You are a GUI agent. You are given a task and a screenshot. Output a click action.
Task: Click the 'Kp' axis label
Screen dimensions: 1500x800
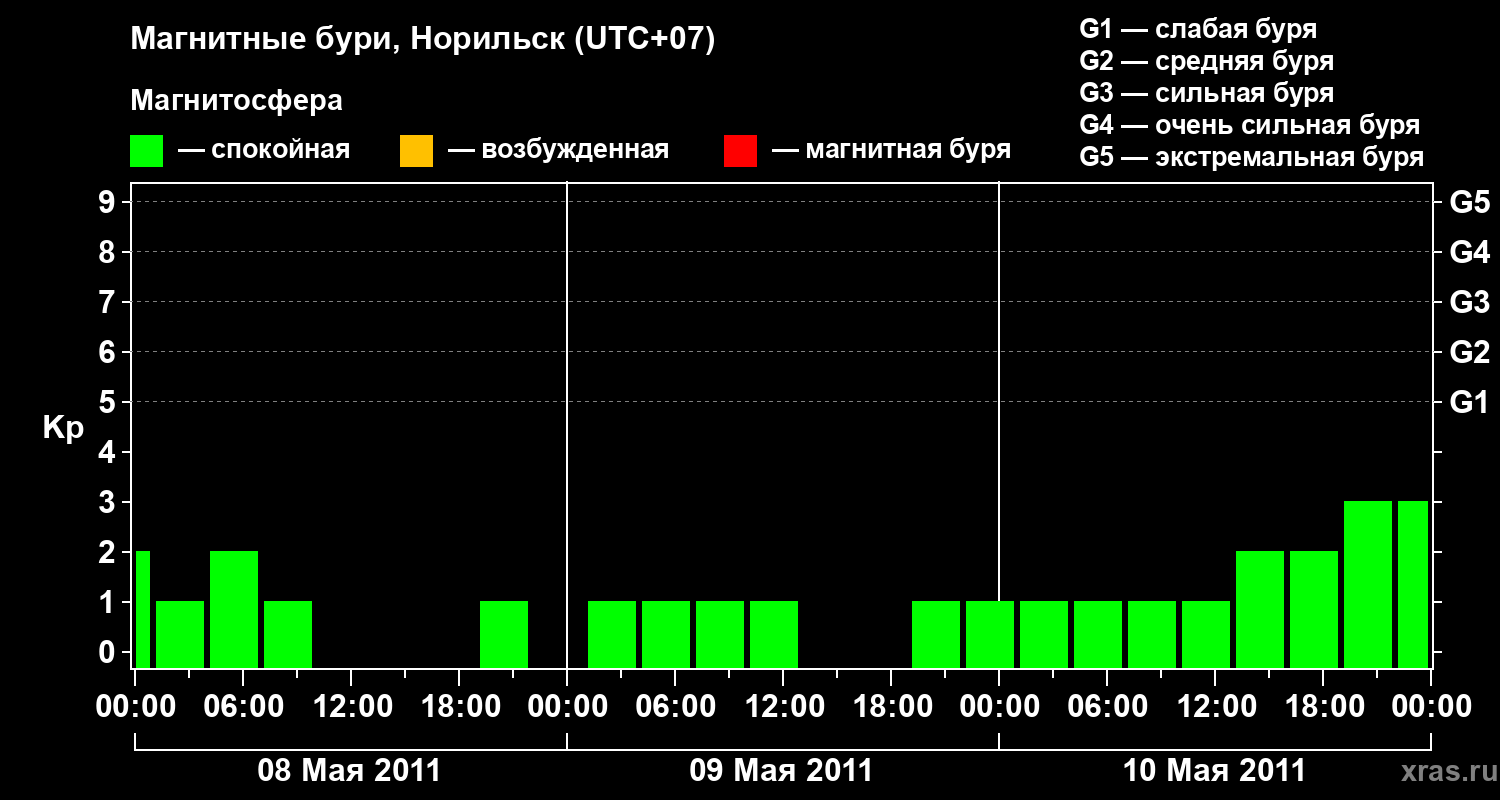click(x=63, y=428)
